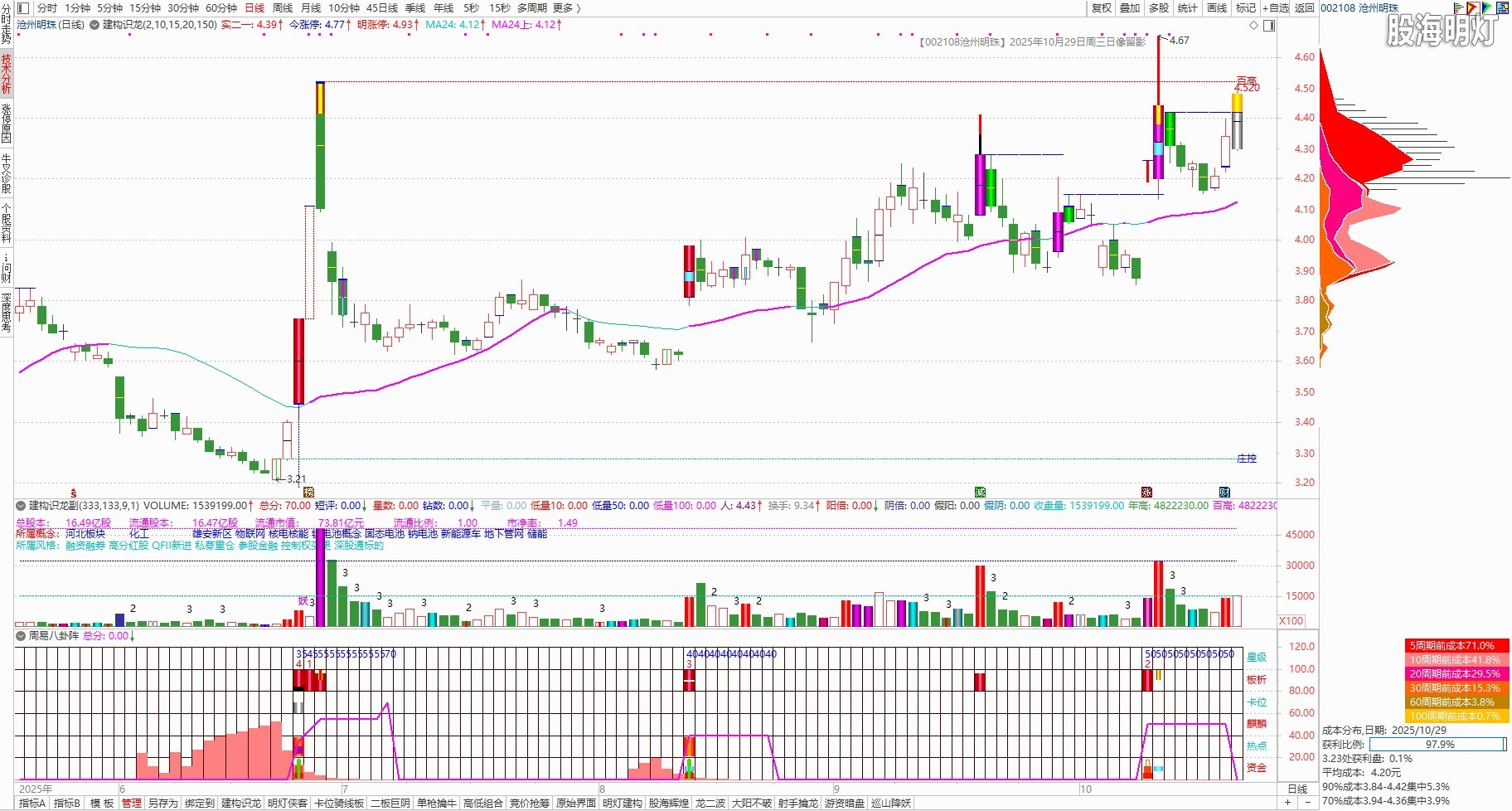
Task: Click the zoom-in plus button at bottom right
Action: point(1287,803)
